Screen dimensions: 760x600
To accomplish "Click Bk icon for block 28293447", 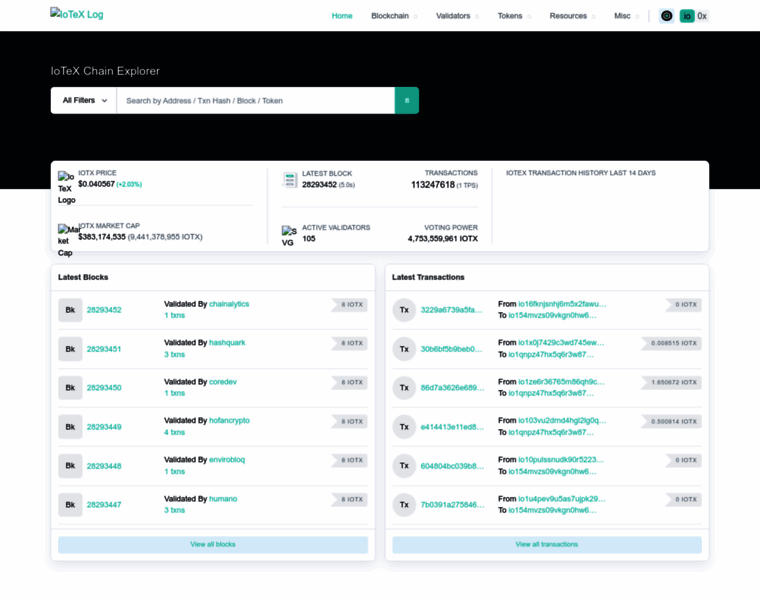I will [x=70, y=505].
